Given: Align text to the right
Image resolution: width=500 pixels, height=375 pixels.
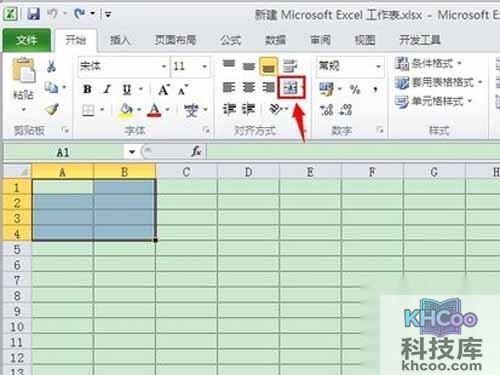Looking at the screenshot, I should click(269, 88).
